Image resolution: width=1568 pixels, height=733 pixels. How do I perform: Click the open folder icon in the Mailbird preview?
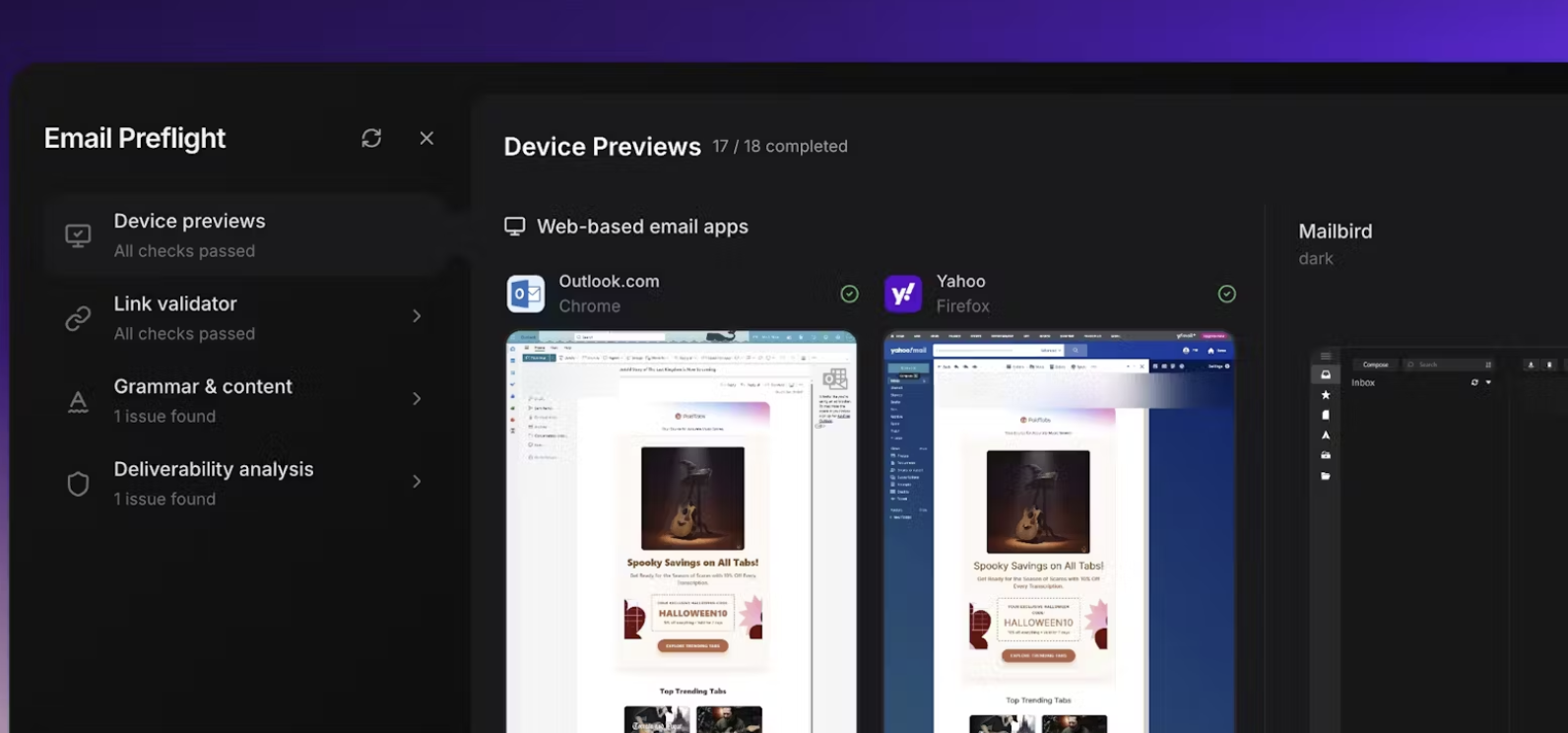tap(1326, 476)
